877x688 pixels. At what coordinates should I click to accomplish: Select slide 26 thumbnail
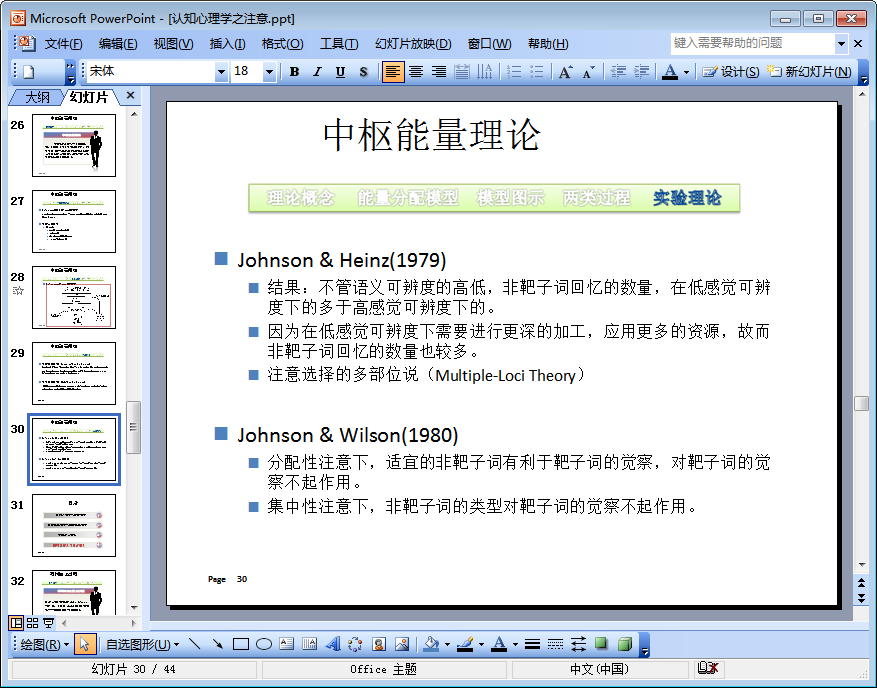[x=74, y=145]
